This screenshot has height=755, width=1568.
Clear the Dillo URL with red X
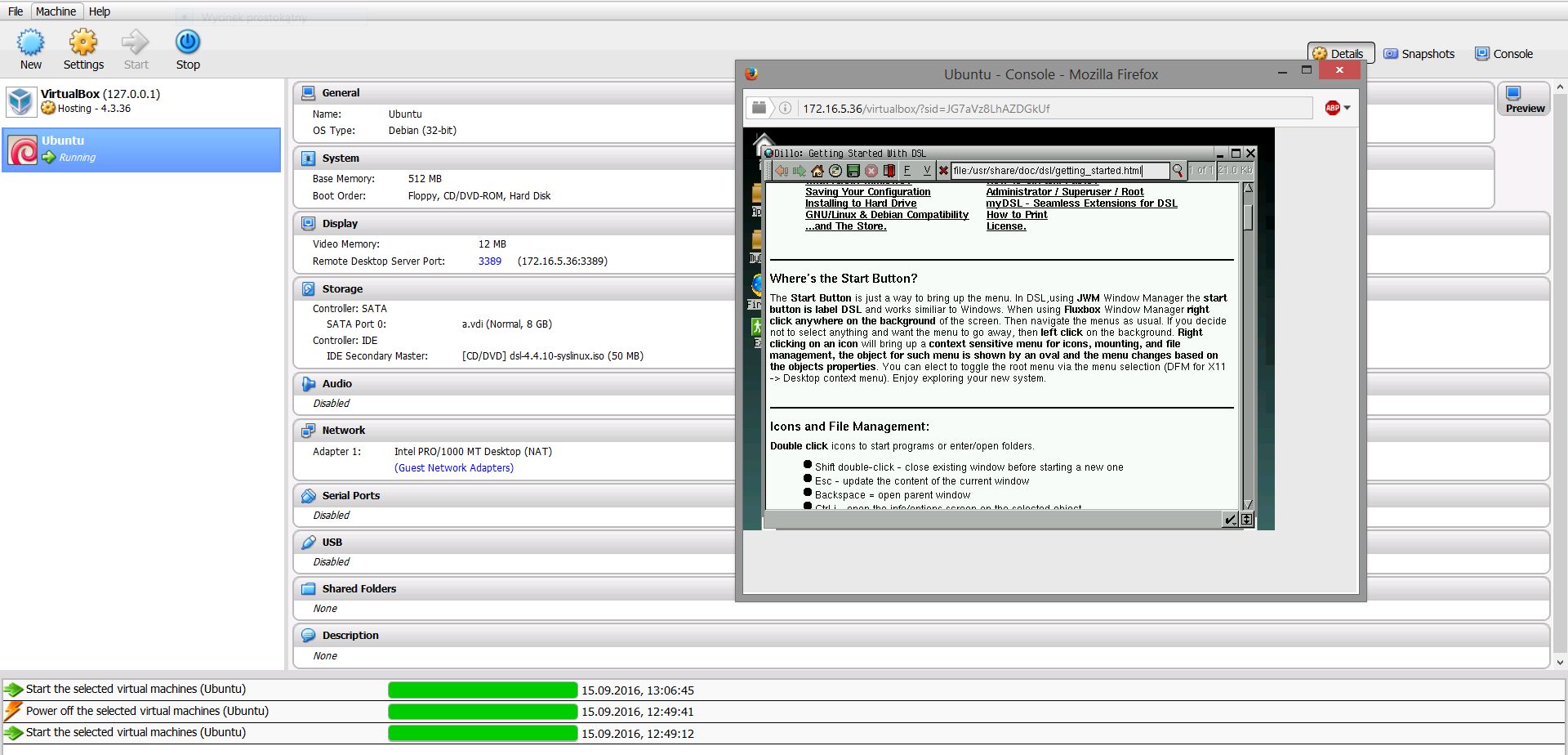tap(943, 171)
